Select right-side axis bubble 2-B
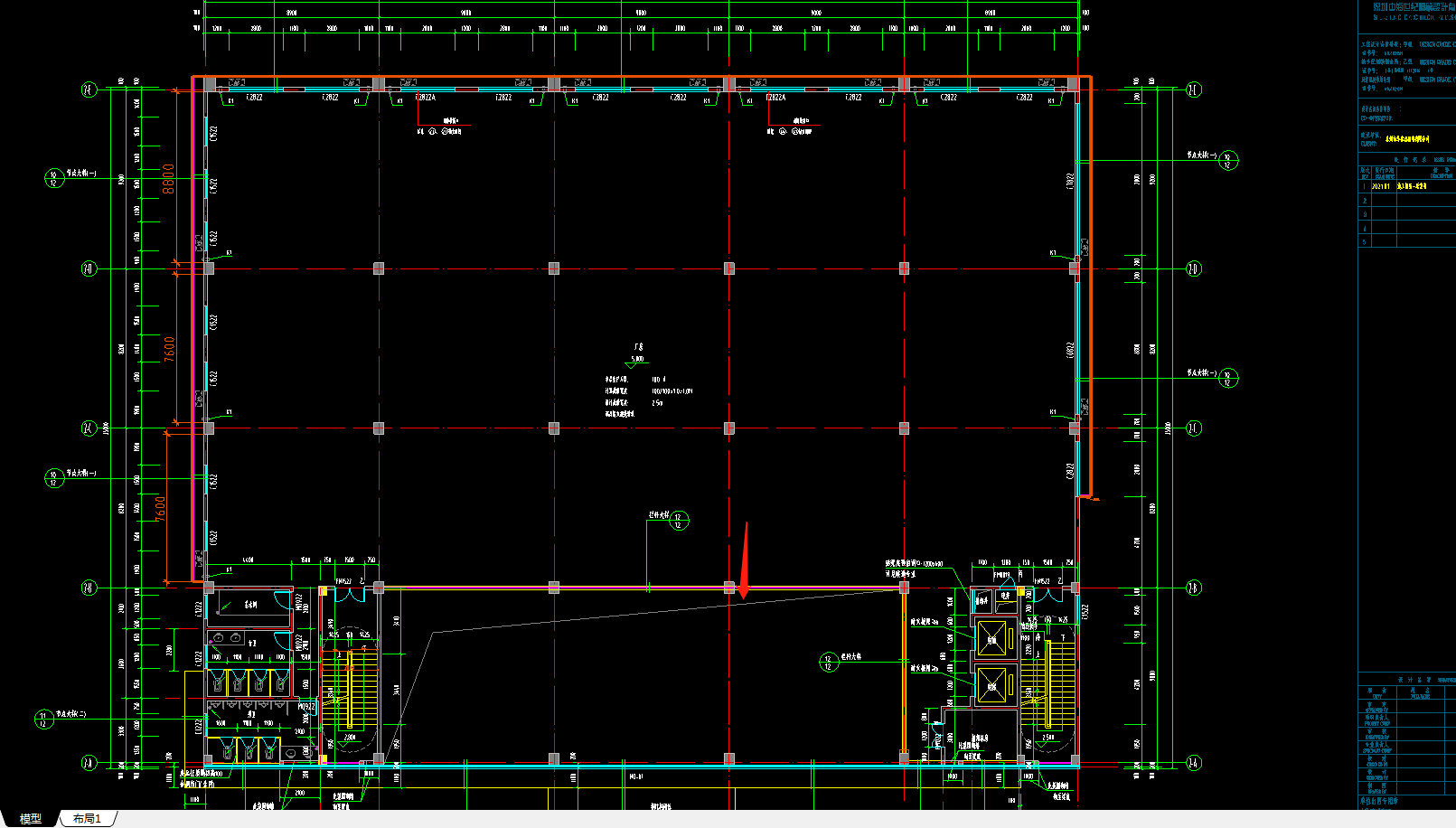This screenshot has height=828, width=1456. [1193, 588]
